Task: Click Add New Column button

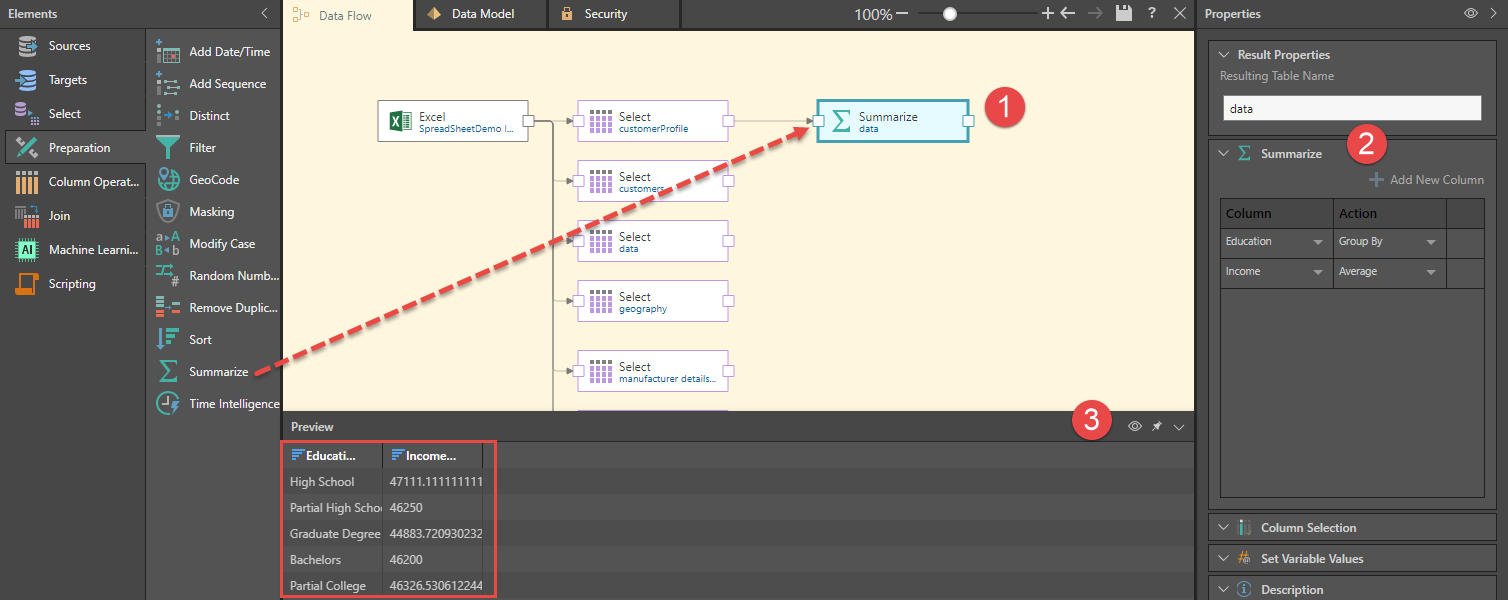Action: point(1427,180)
